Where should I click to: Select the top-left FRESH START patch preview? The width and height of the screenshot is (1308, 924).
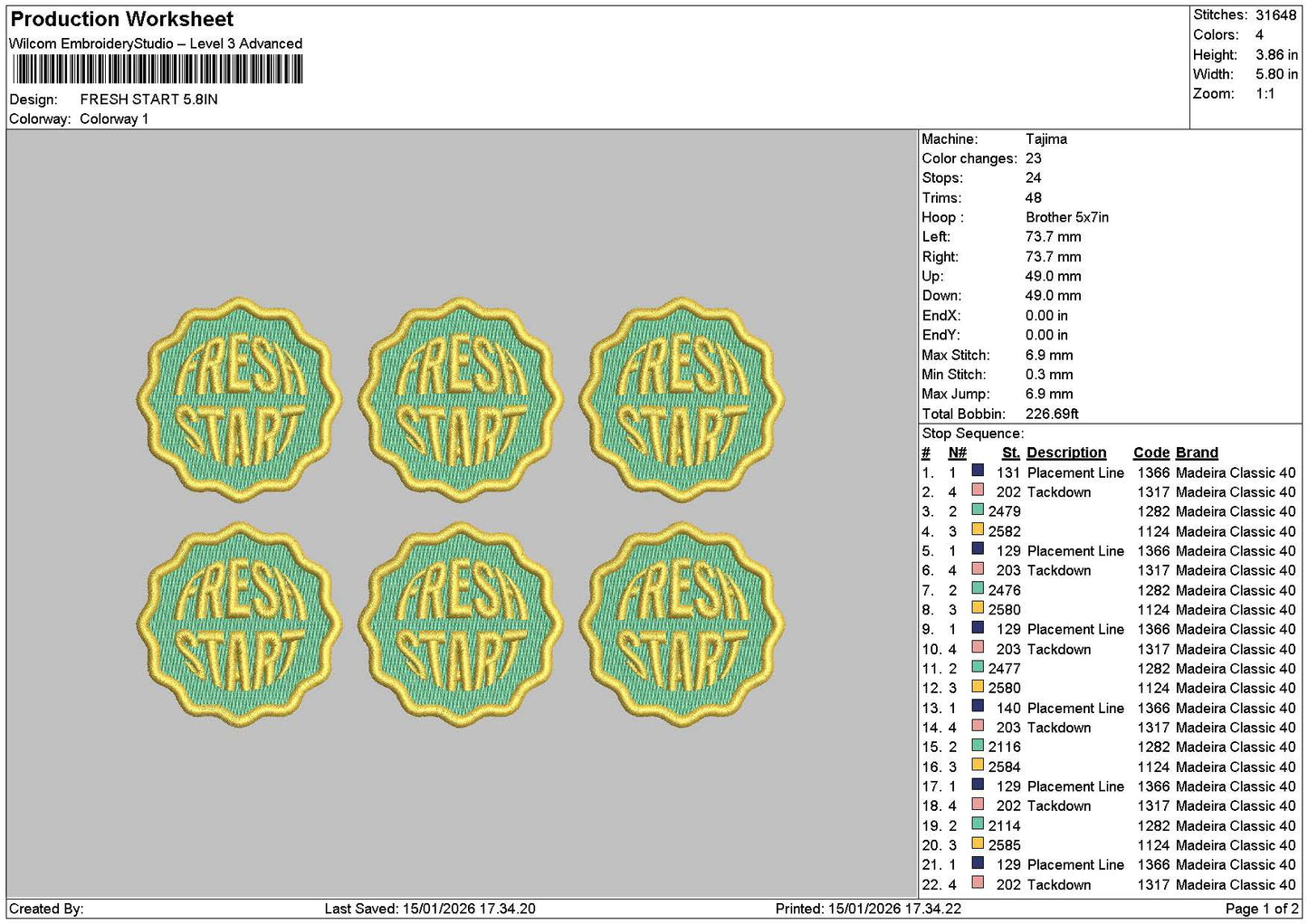coord(240,400)
